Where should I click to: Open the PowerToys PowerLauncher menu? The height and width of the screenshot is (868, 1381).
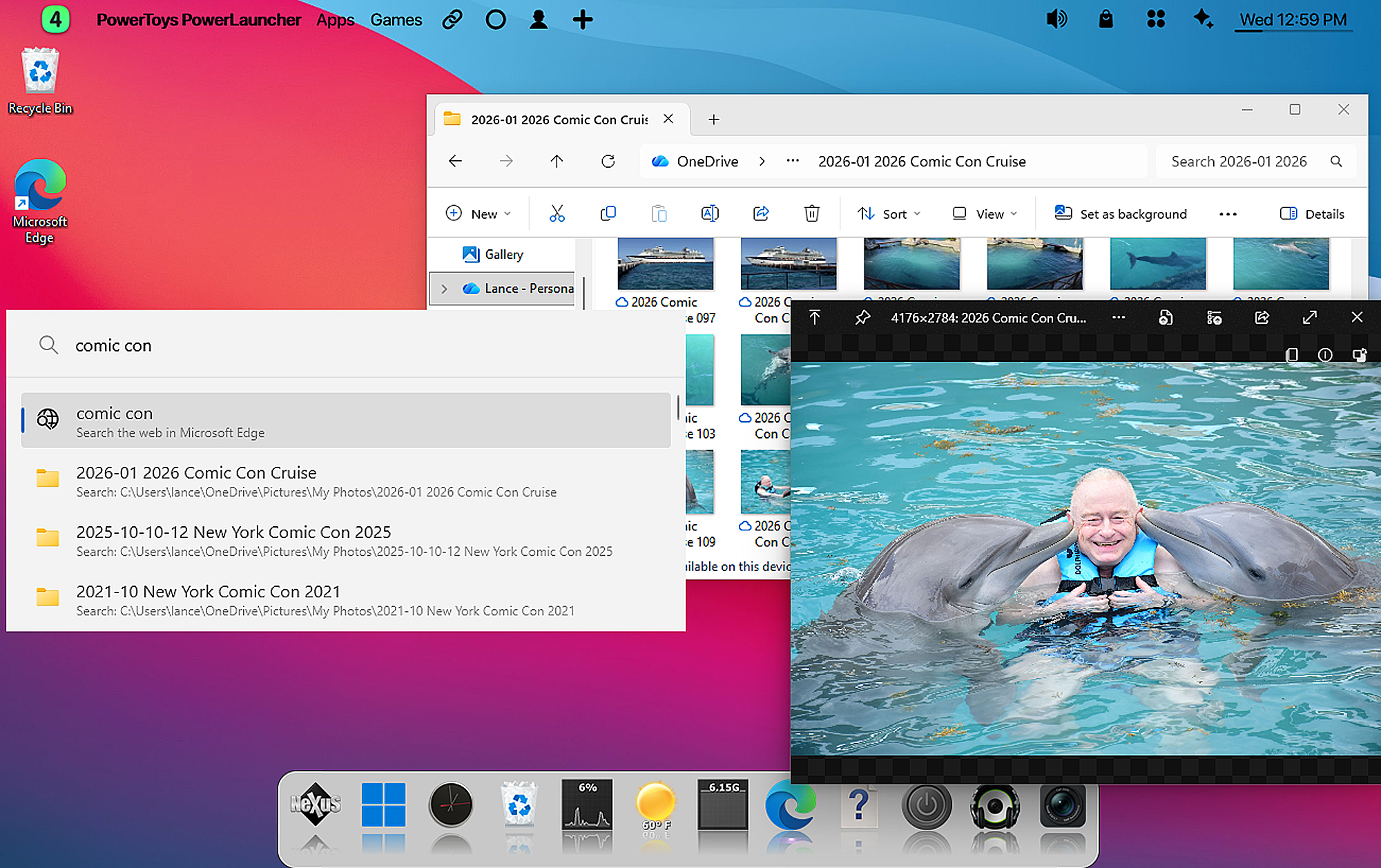[198, 20]
